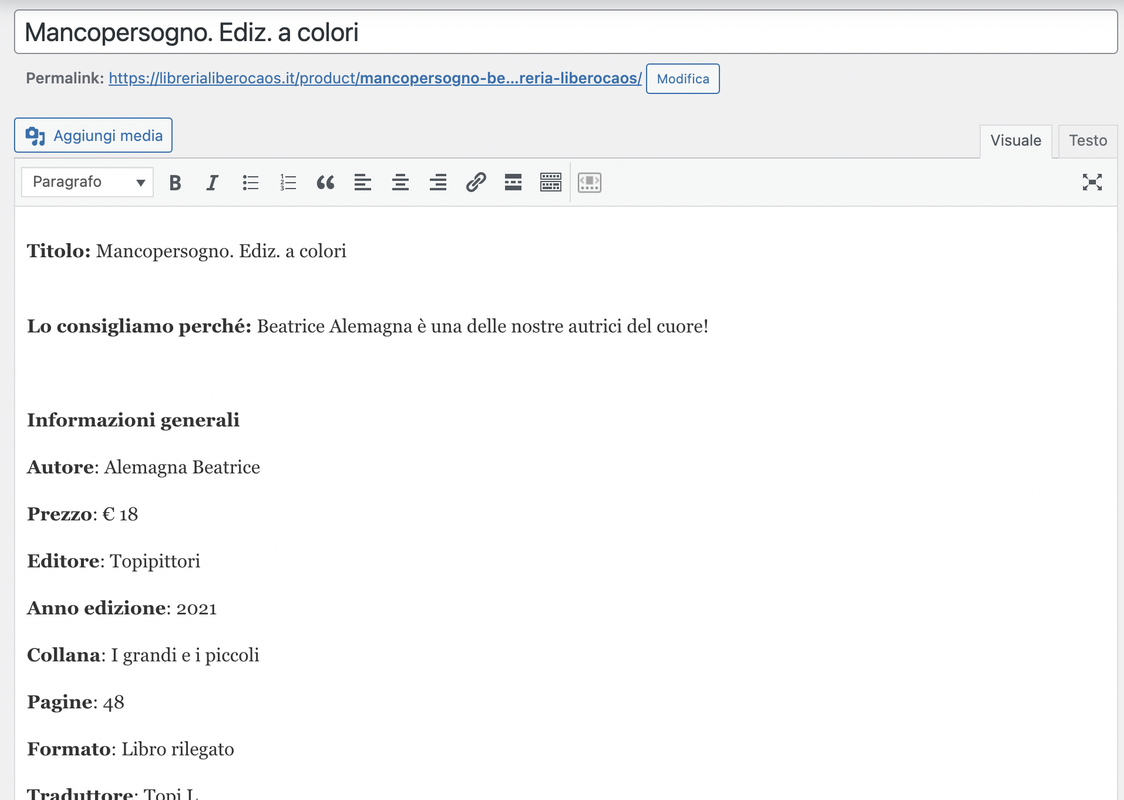Click Modifica to edit the permalink

[x=682, y=79]
